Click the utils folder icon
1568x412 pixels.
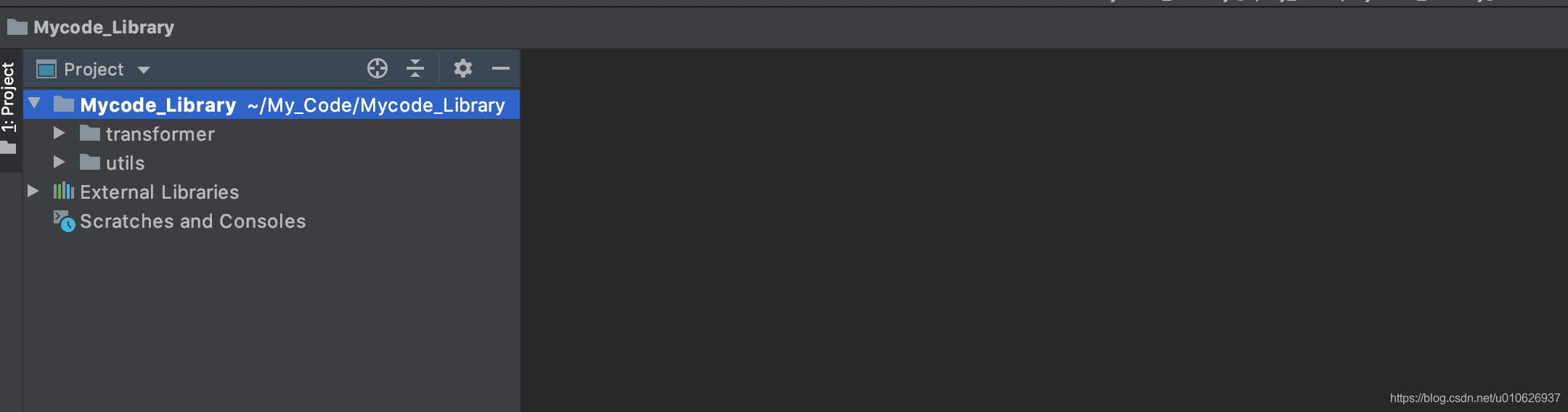(90, 162)
